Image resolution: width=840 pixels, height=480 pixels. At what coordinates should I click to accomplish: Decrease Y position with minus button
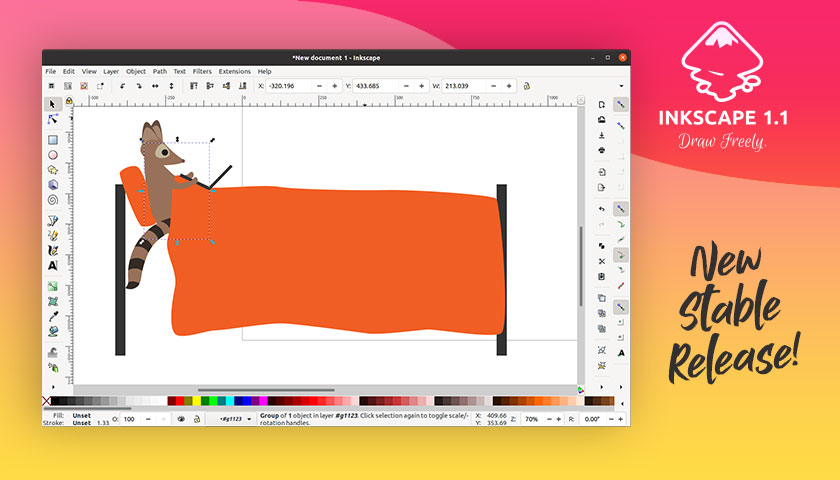(406, 86)
